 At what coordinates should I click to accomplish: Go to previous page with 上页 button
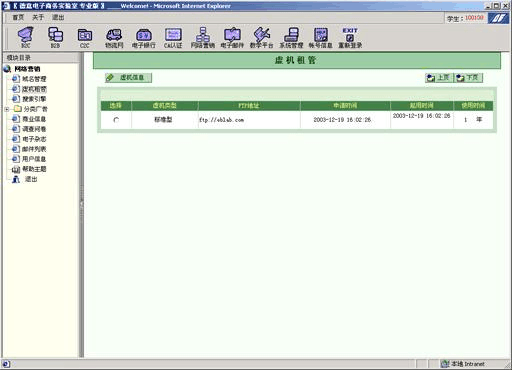(439, 78)
